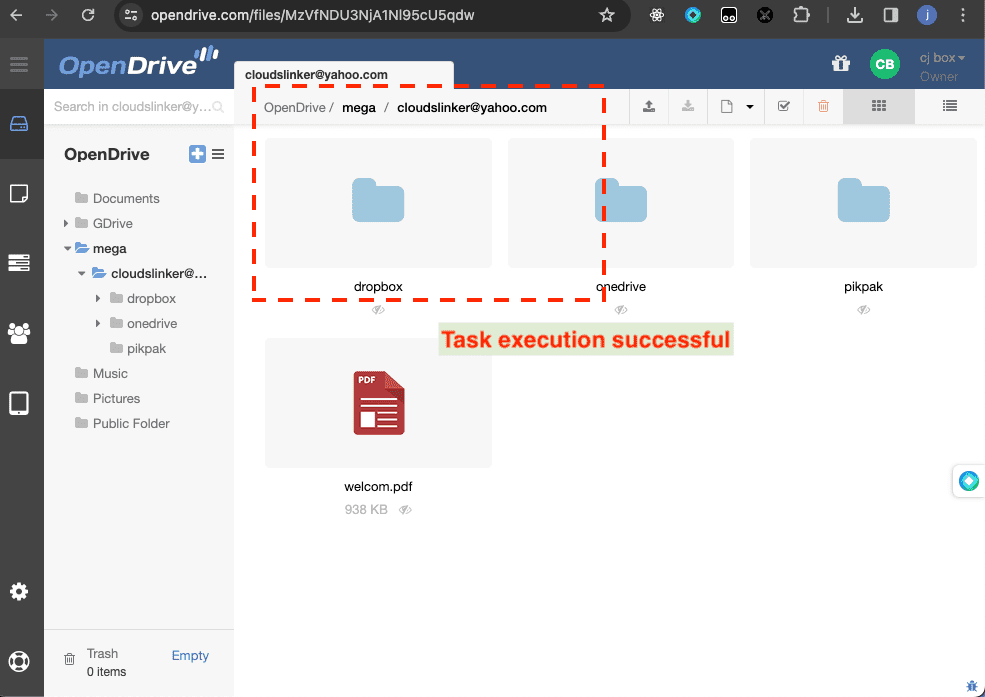Screen dimensions: 985x697
Task: Select the cloudslinker@yahoo.com tab
Action: pos(344,75)
